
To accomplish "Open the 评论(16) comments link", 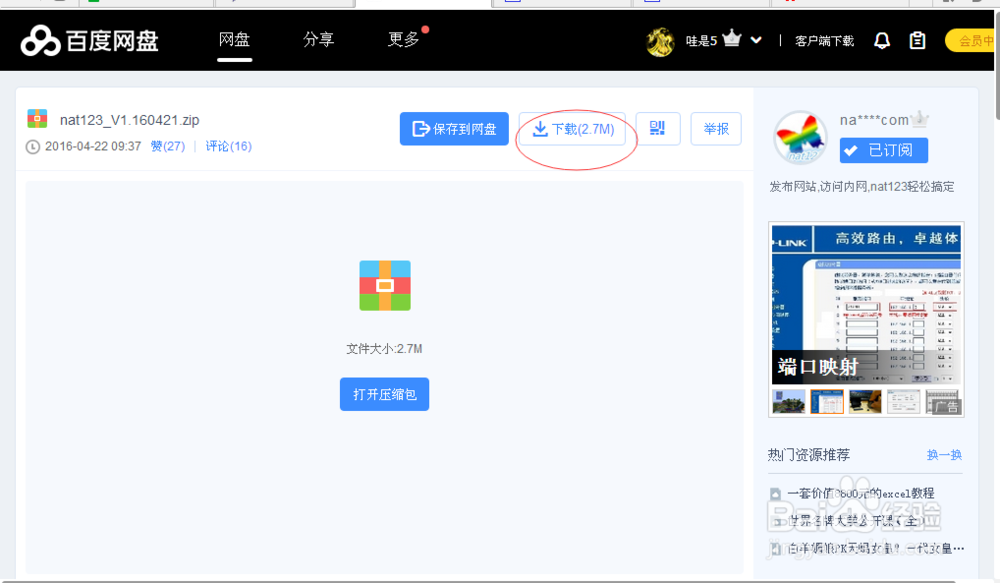I will [x=228, y=146].
